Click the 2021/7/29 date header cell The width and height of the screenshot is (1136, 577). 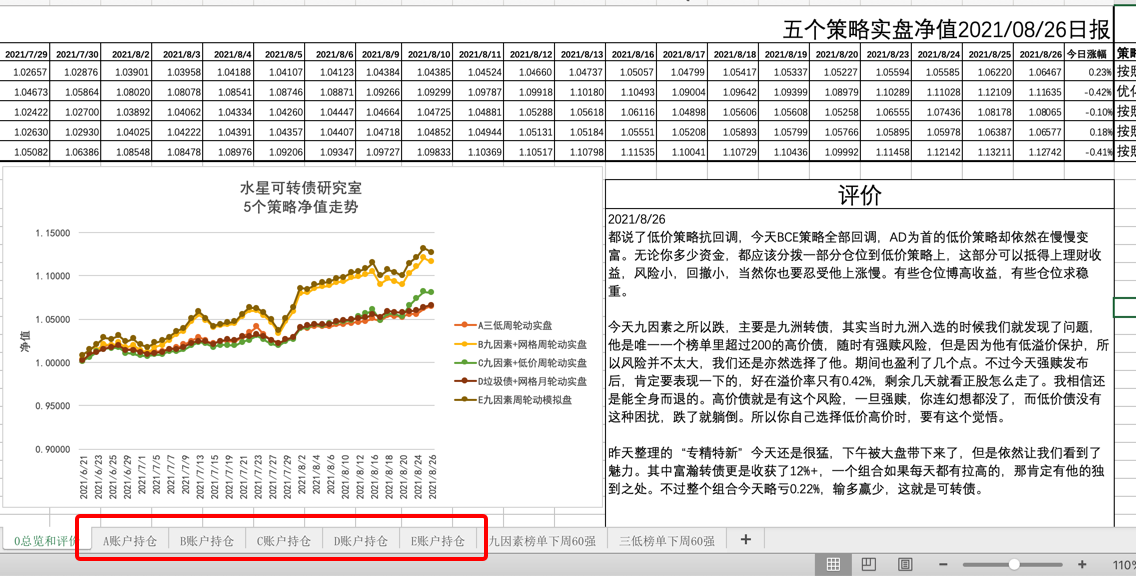tap(26, 54)
